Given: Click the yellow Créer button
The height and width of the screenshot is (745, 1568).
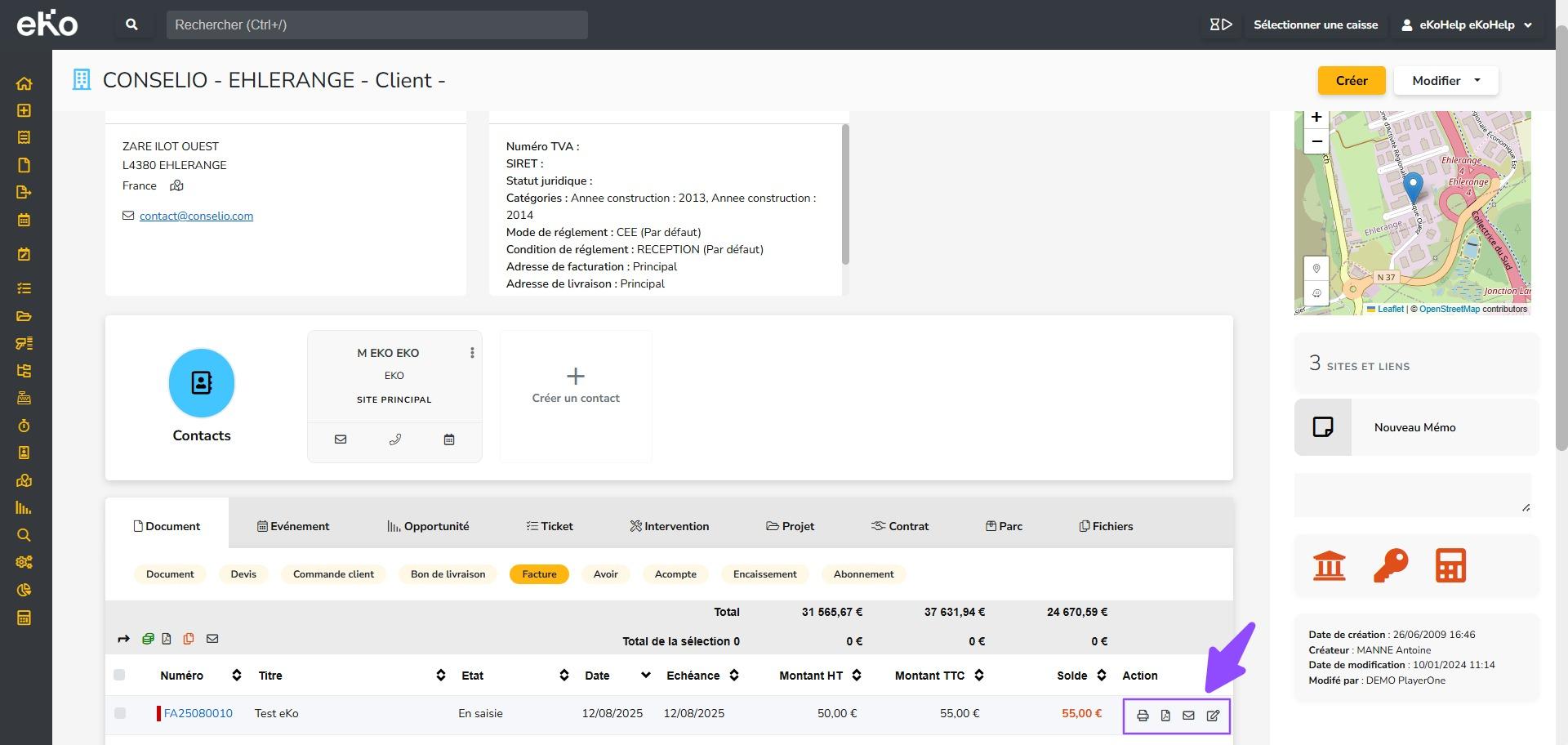Looking at the screenshot, I should [1351, 80].
